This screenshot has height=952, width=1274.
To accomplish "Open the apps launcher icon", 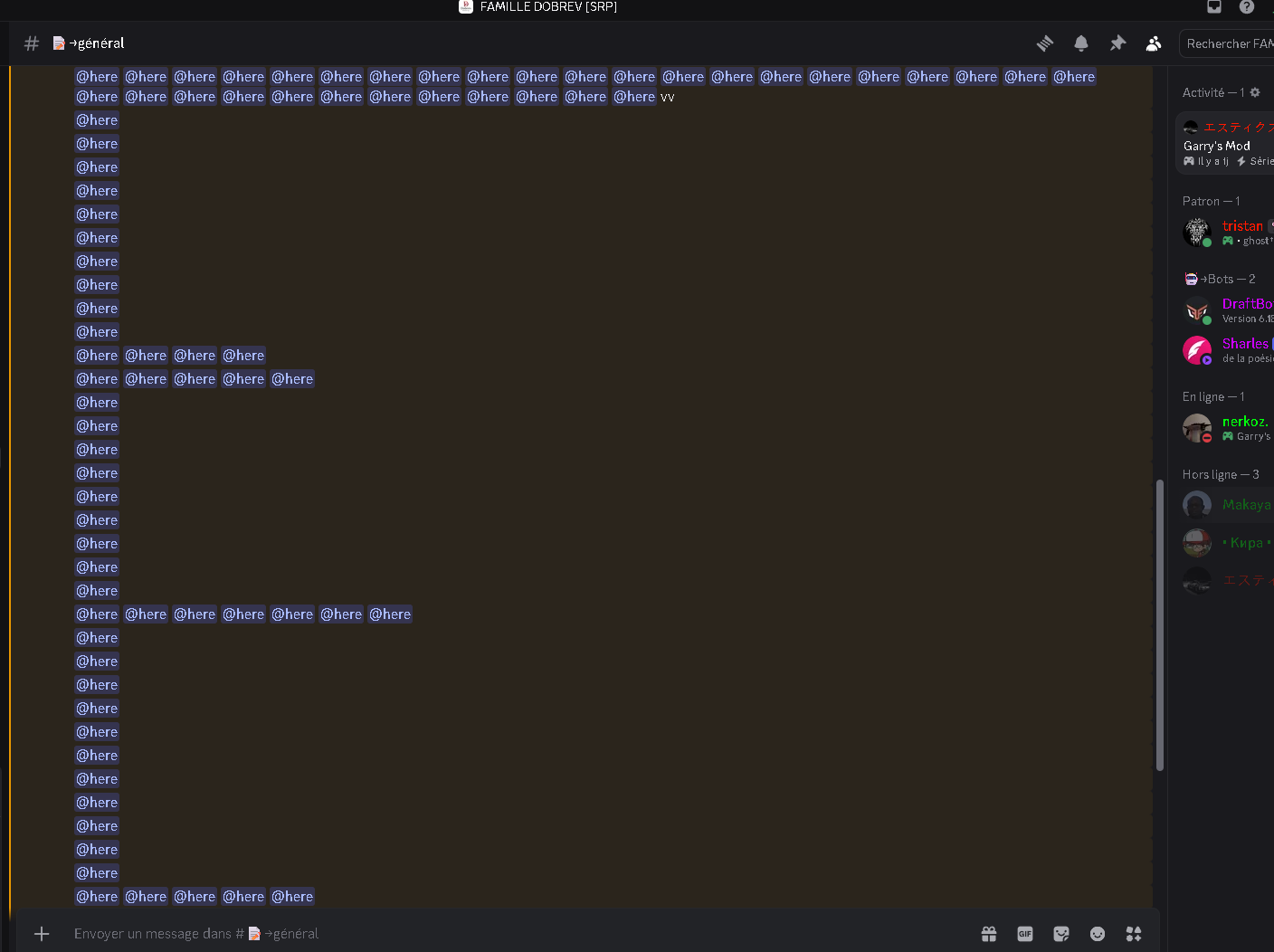I will pos(1134,934).
